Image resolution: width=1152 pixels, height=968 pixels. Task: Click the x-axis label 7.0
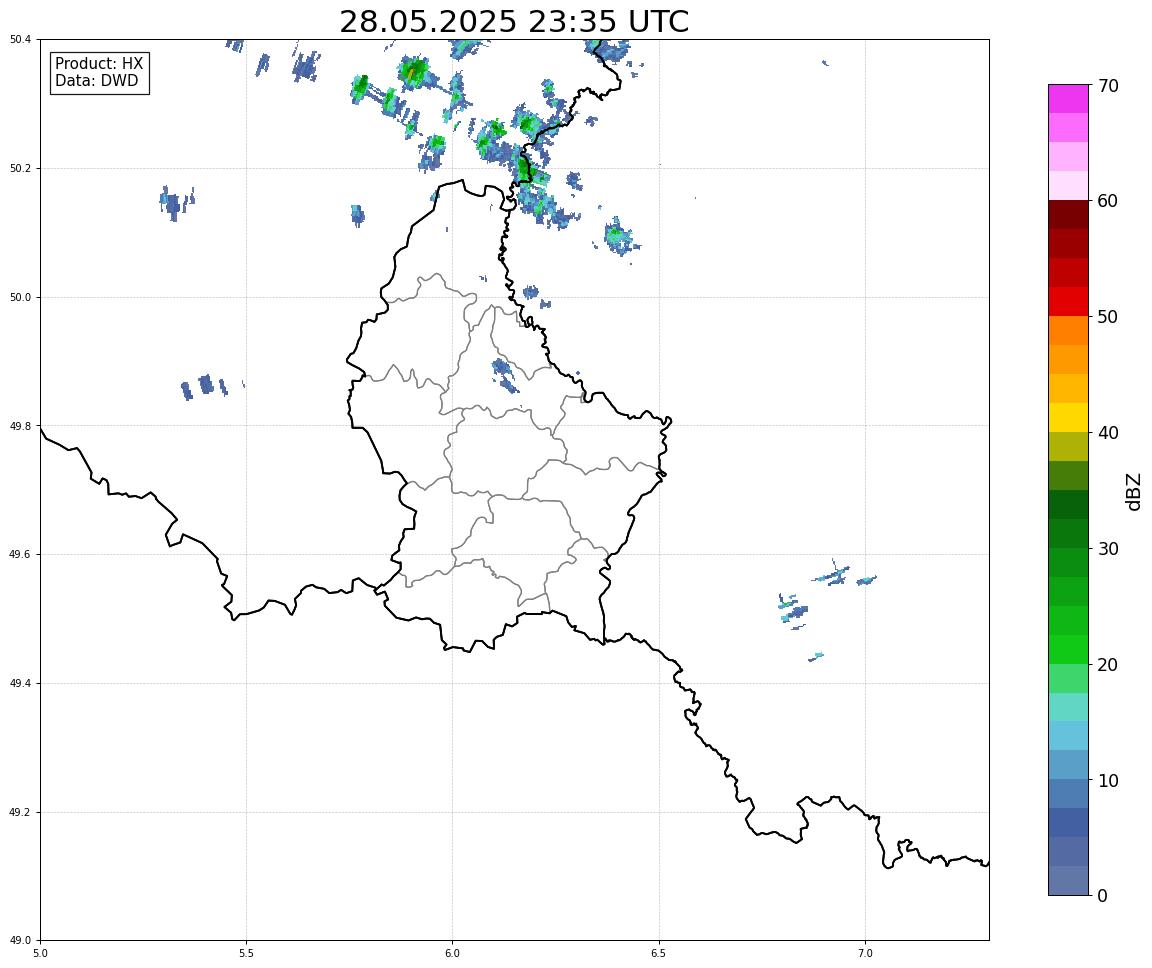[x=865, y=954]
